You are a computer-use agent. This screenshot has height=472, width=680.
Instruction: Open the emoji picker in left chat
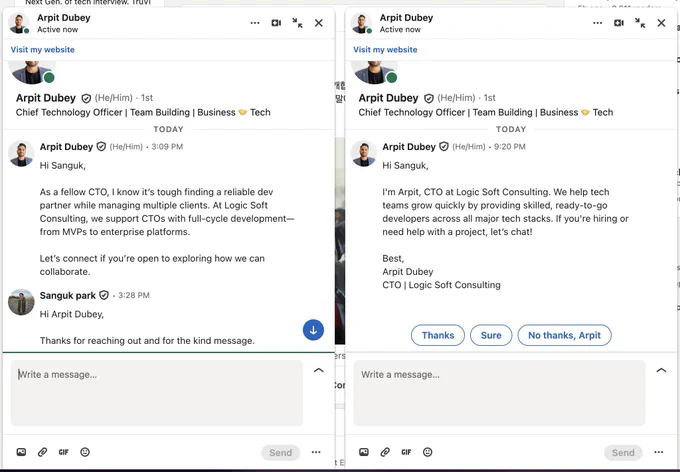coord(85,452)
